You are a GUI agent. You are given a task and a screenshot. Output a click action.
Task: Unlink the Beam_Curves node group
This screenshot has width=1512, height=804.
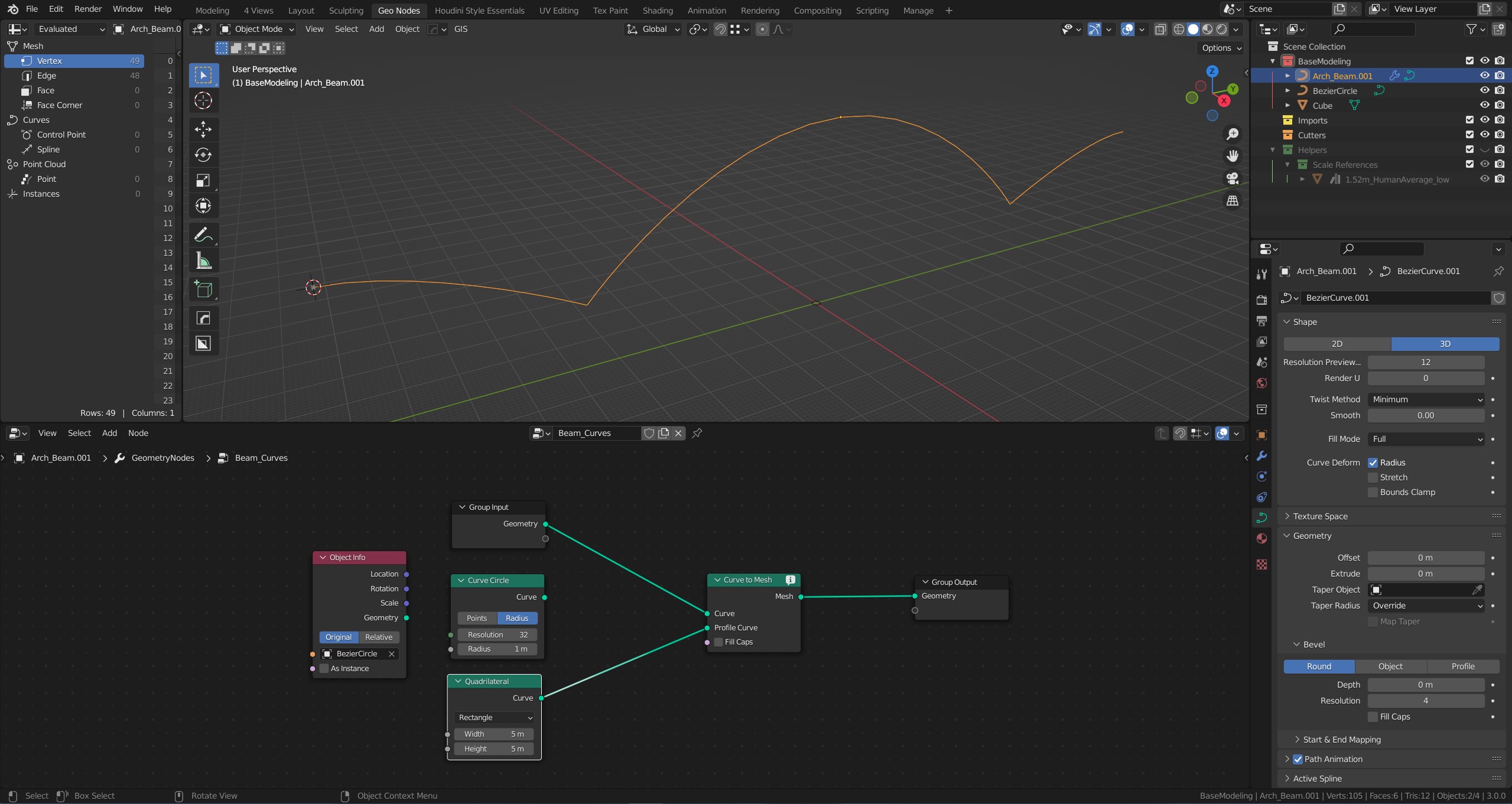678,433
